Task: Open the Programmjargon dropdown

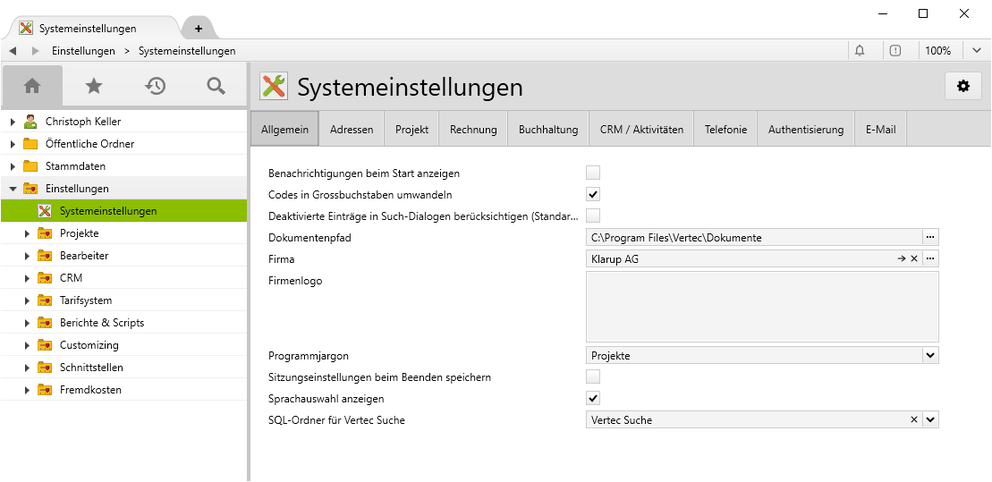Action: tap(930, 355)
